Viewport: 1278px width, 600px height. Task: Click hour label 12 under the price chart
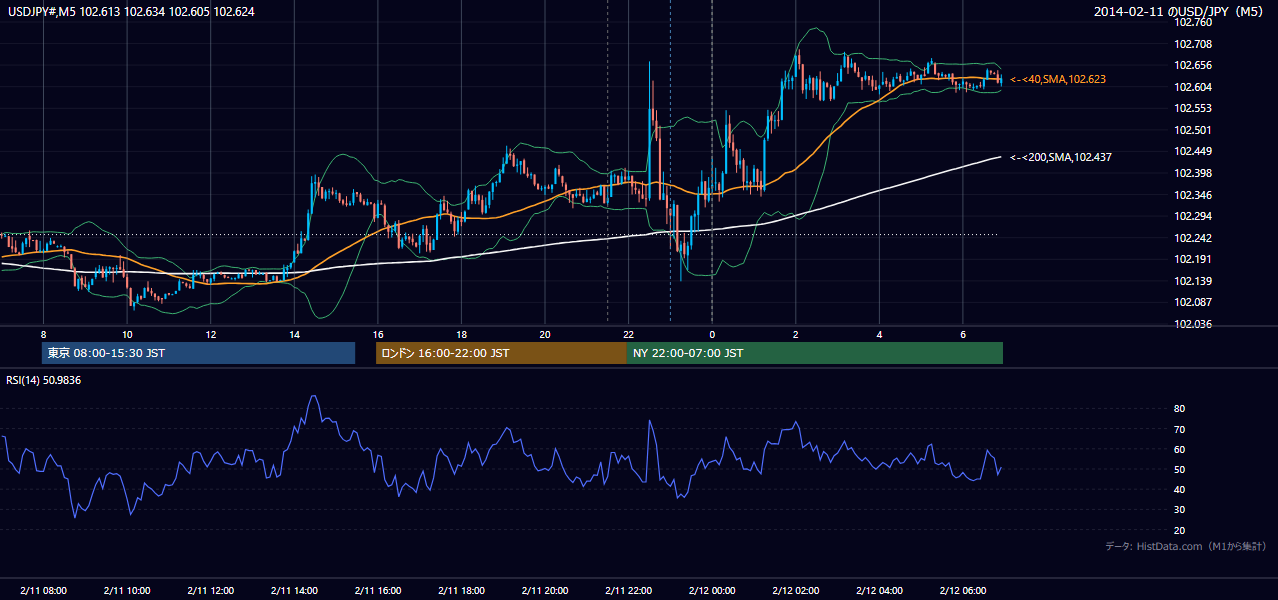pos(211,334)
